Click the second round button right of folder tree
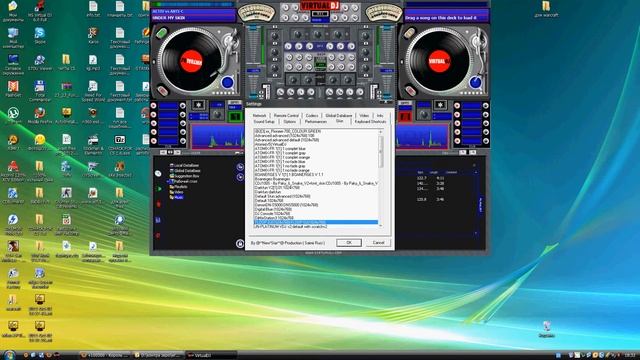 (240, 177)
